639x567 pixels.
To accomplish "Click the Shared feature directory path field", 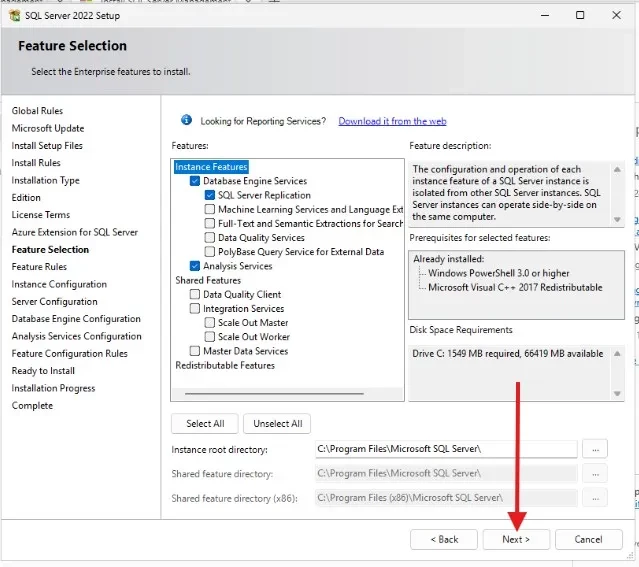I will tap(446, 473).
